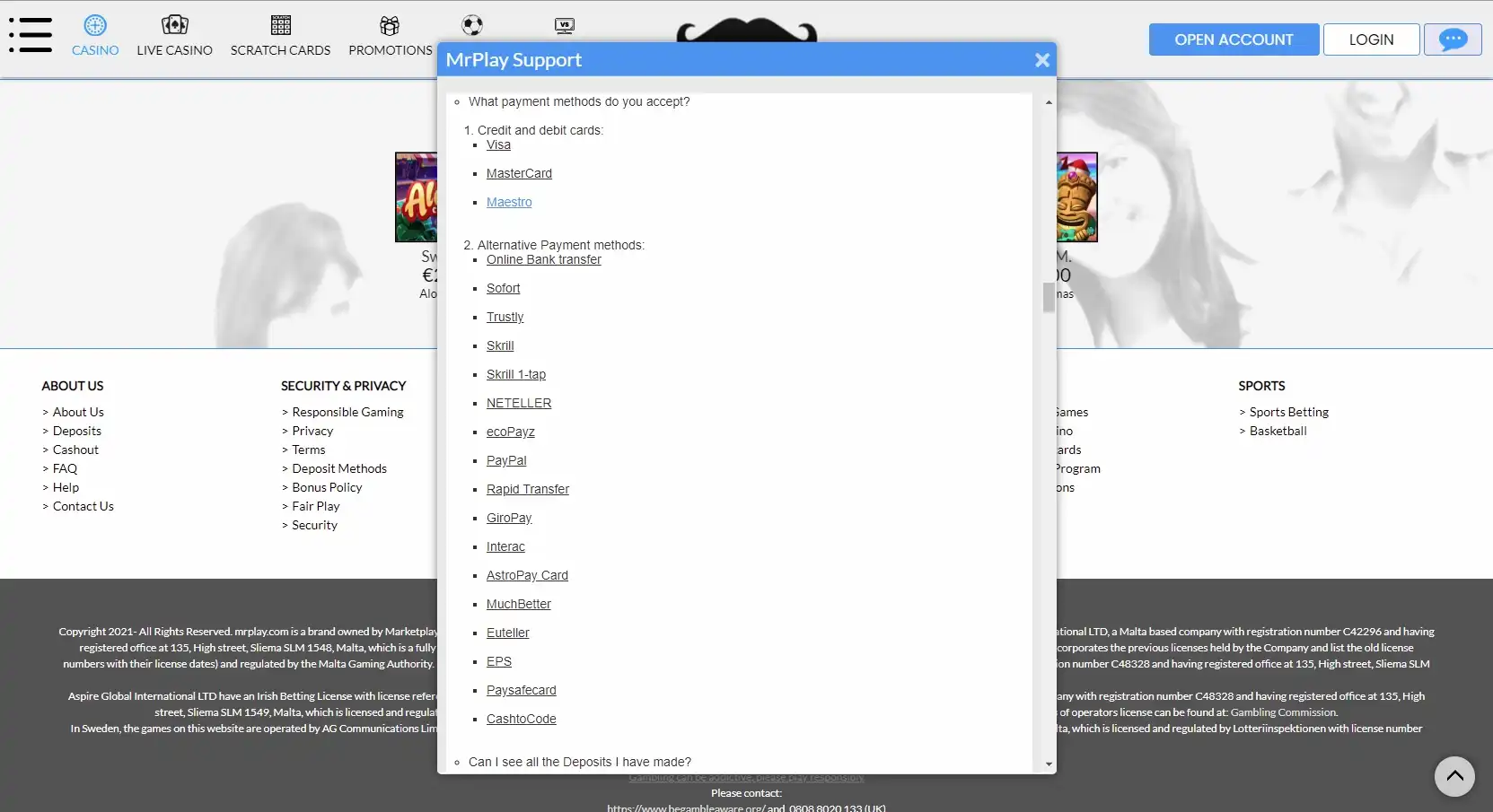Collapse 'What payment methods do you accept' question
1493x812 pixels.
coord(578,101)
